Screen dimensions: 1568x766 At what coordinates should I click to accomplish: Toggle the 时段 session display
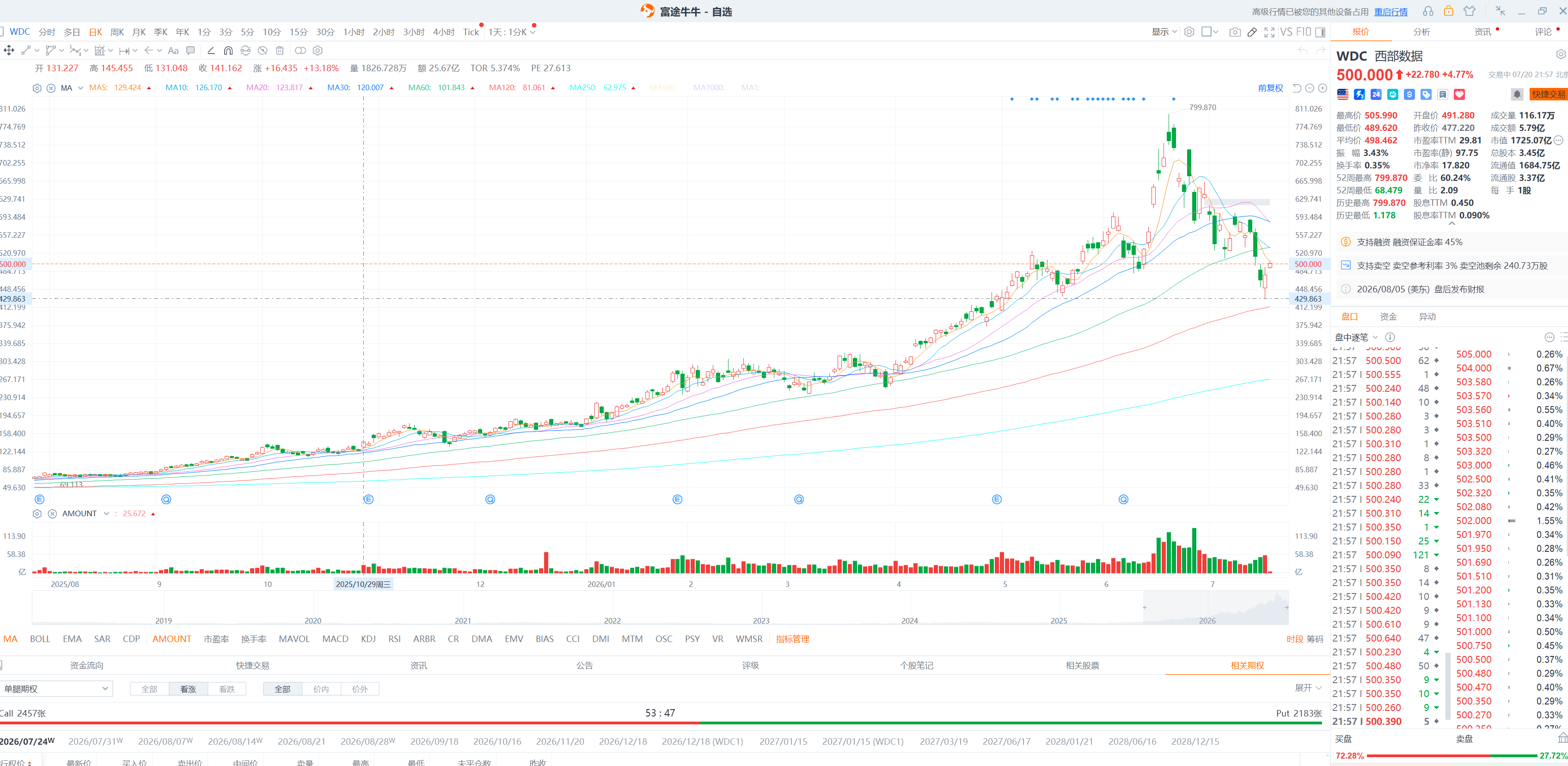(x=1295, y=639)
